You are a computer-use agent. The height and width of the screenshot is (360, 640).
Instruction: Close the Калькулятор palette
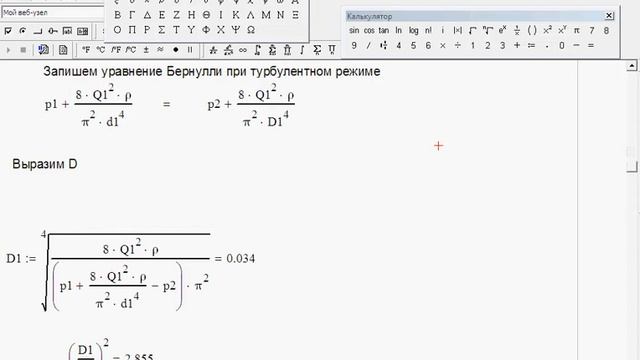(609, 16)
